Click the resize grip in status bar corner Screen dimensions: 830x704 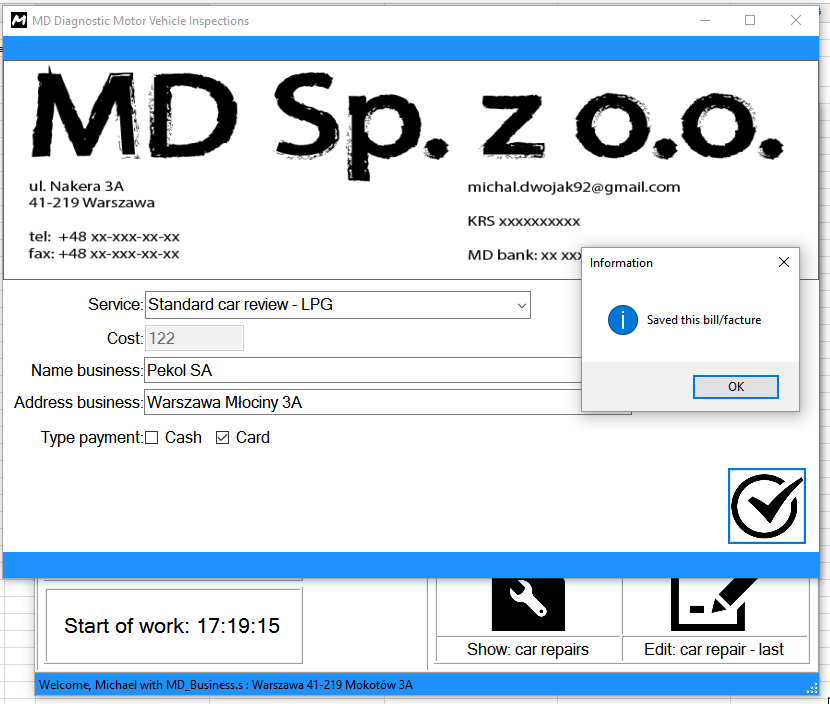[811, 688]
